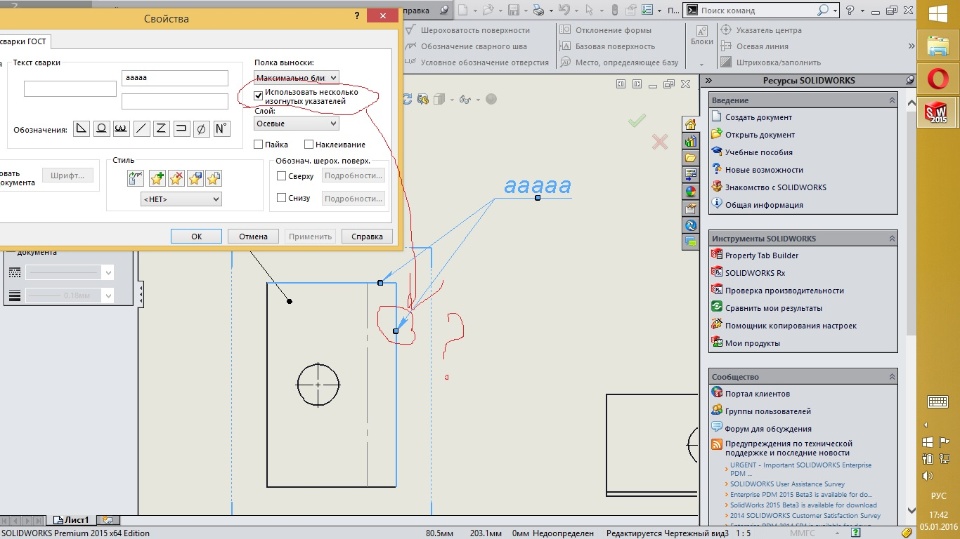Open the Custom Properties tab icon

690,209
